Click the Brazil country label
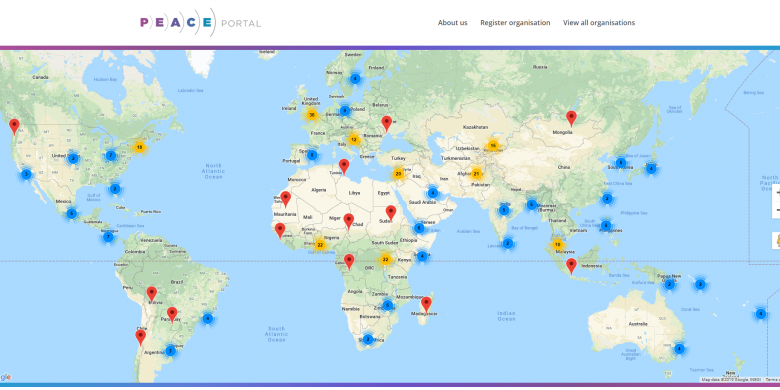The width and height of the screenshot is (780, 390). 177,282
